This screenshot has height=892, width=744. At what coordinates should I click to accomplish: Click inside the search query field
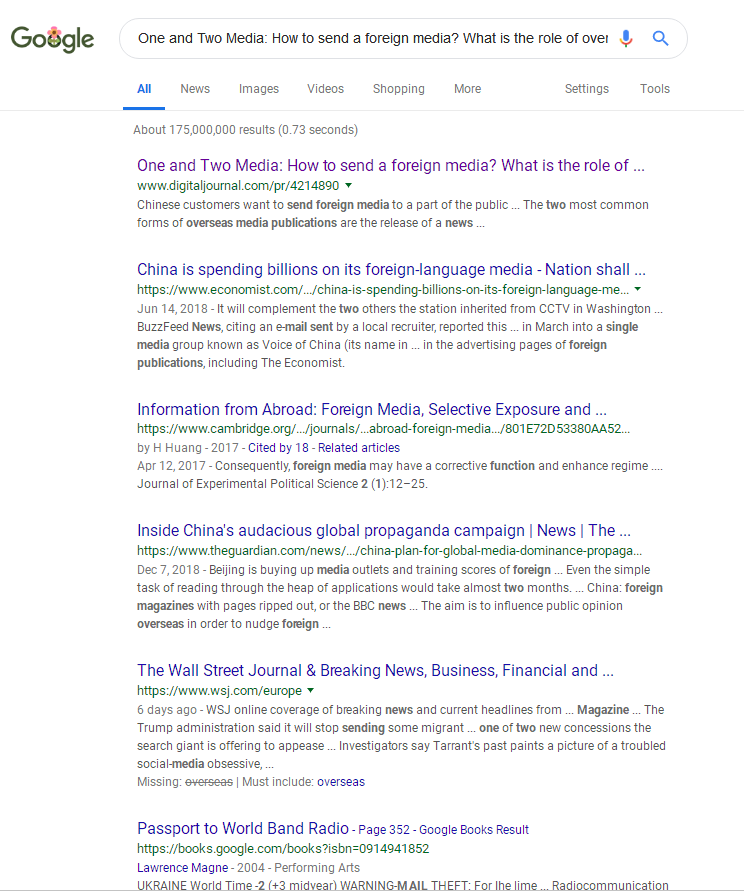373,38
